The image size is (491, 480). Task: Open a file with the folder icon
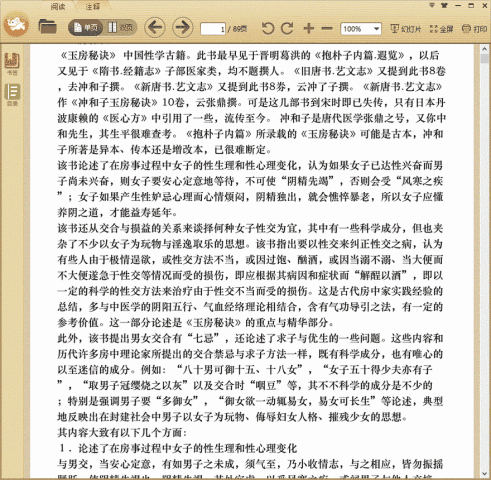point(47,27)
